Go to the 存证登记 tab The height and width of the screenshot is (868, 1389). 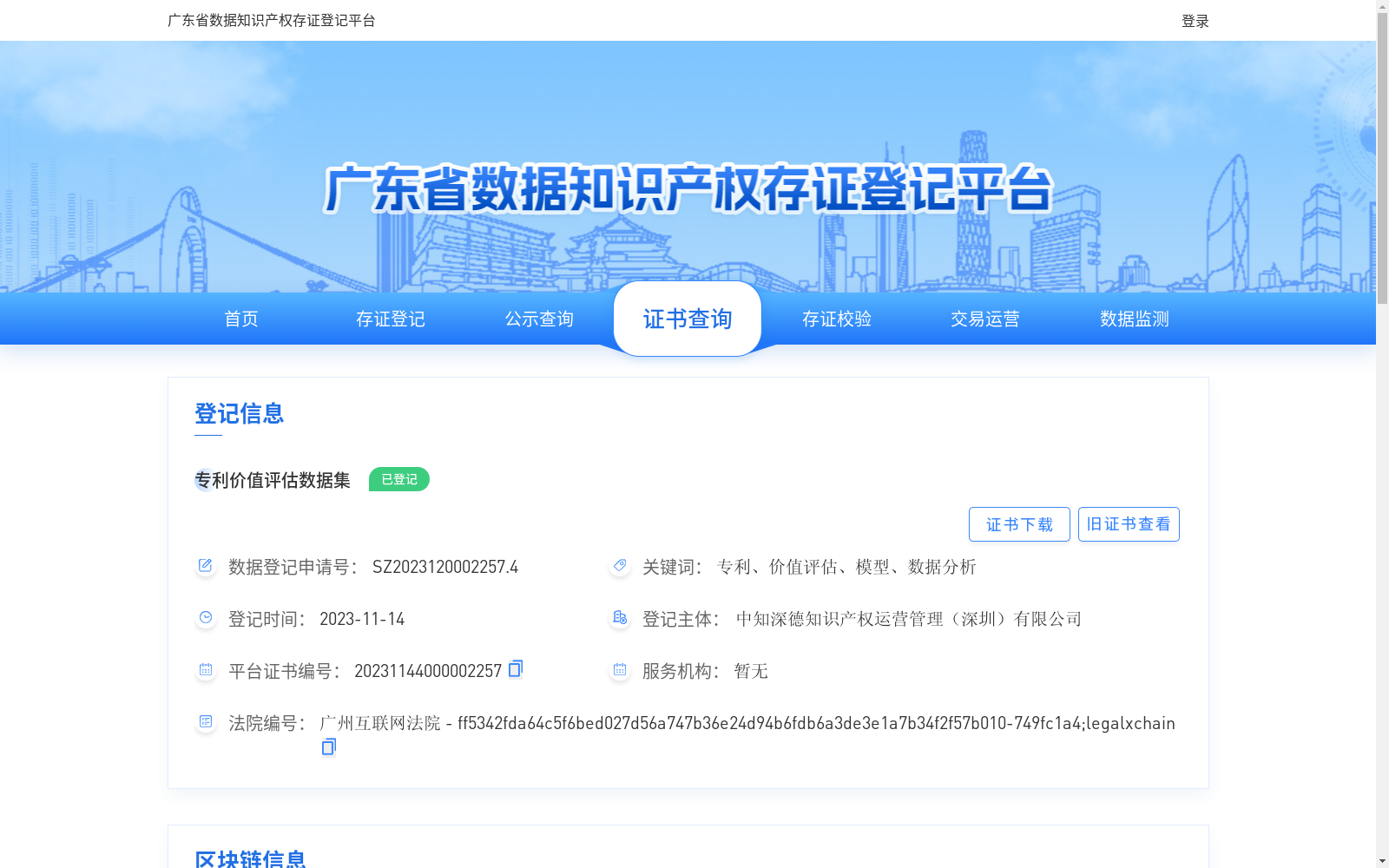(x=391, y=319)
